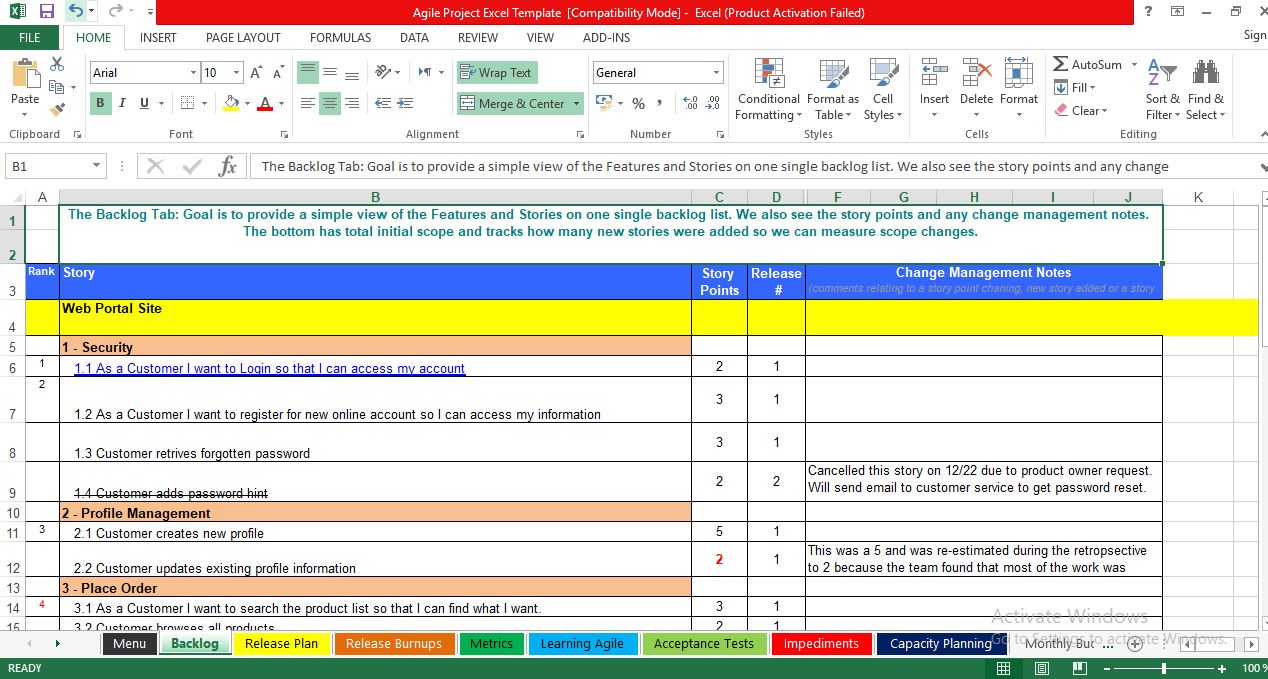Click the Center alignment icon

pos(330,103)
